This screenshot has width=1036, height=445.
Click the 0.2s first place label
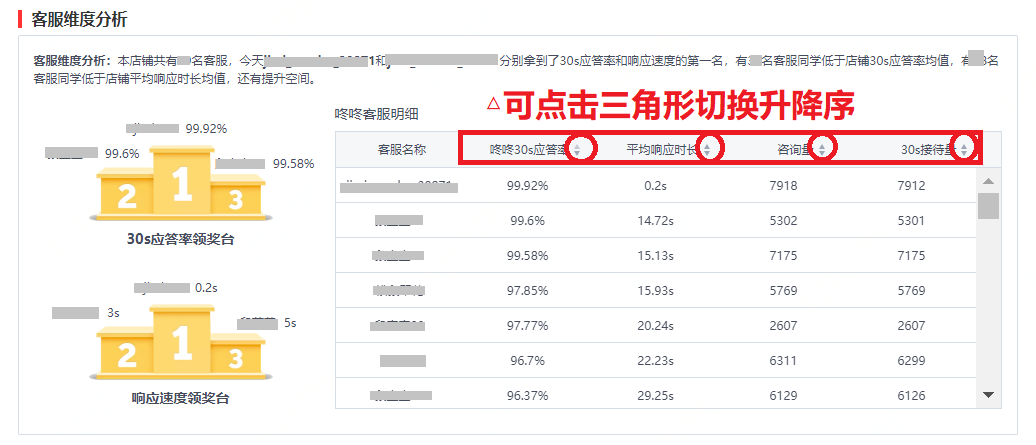[207, 288]
